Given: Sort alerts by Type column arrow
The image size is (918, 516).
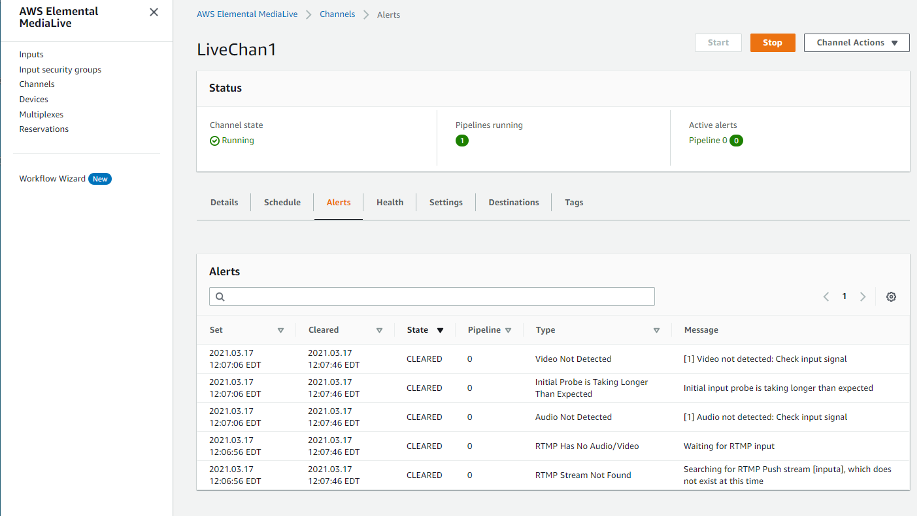Looking at the screenshot, I should tap(656, 330).
